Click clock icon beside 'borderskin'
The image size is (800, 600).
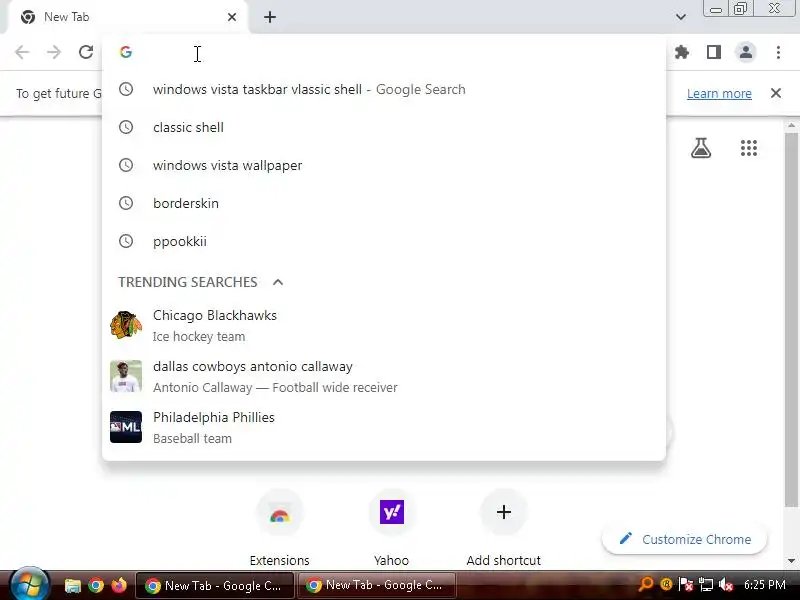tap(126, 203)
